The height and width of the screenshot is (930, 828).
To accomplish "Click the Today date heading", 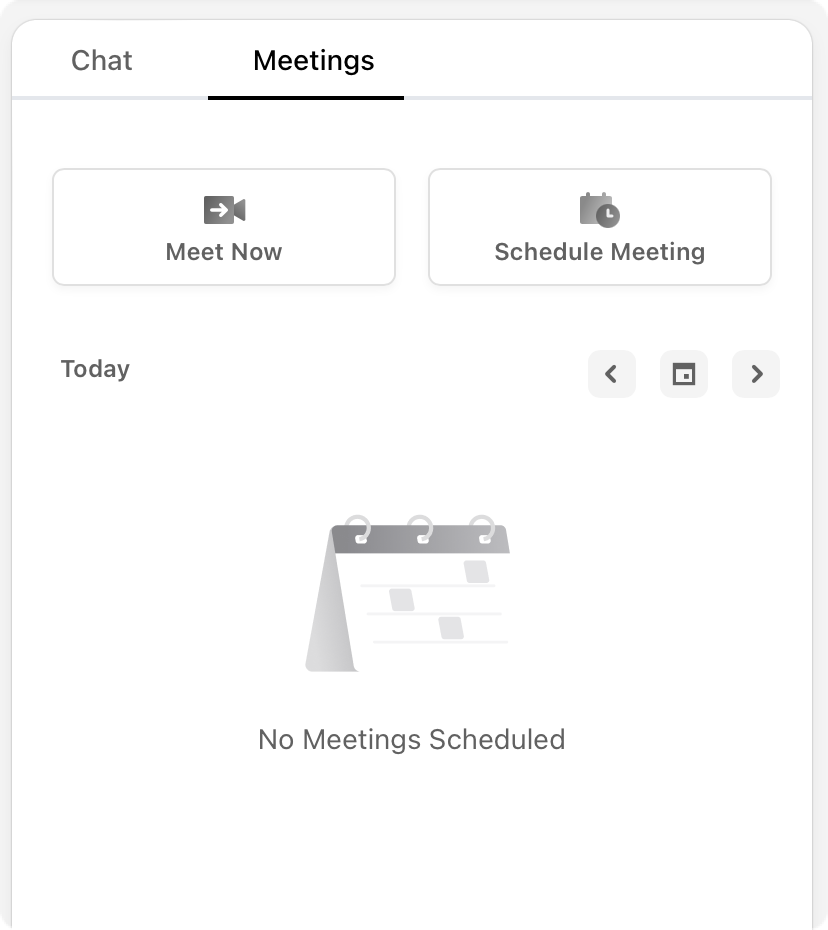I will (x=95, y=369).
